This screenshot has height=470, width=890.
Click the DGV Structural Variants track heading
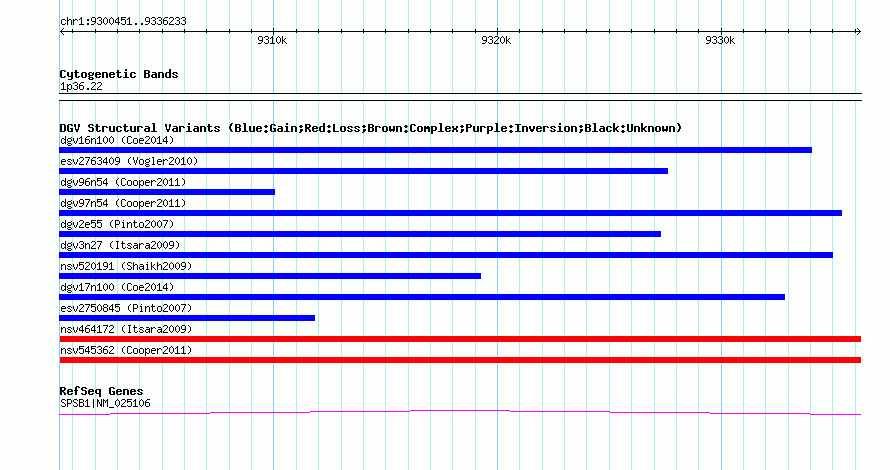tap(371, 128)
